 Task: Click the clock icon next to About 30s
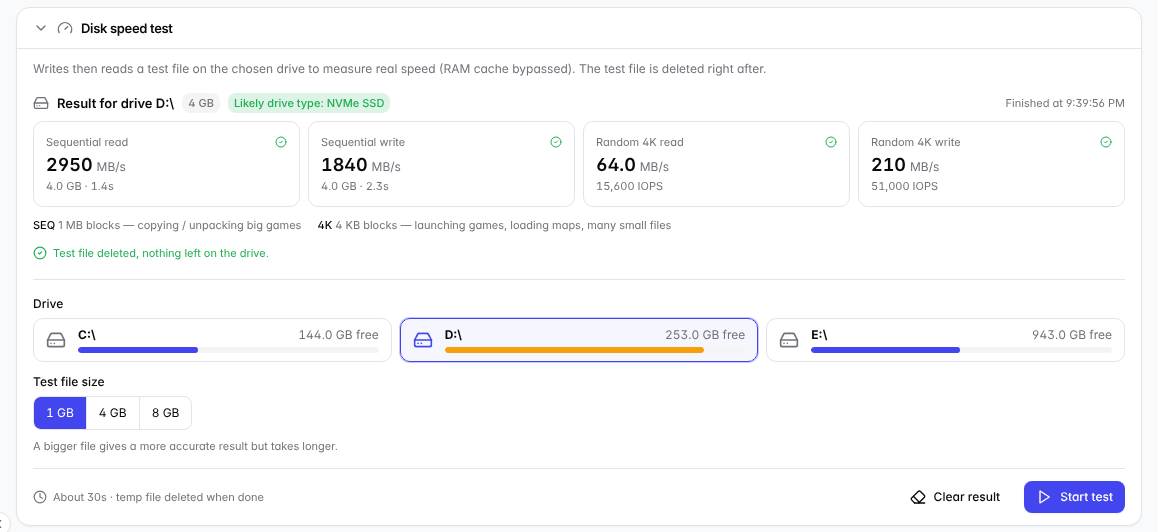40,497
